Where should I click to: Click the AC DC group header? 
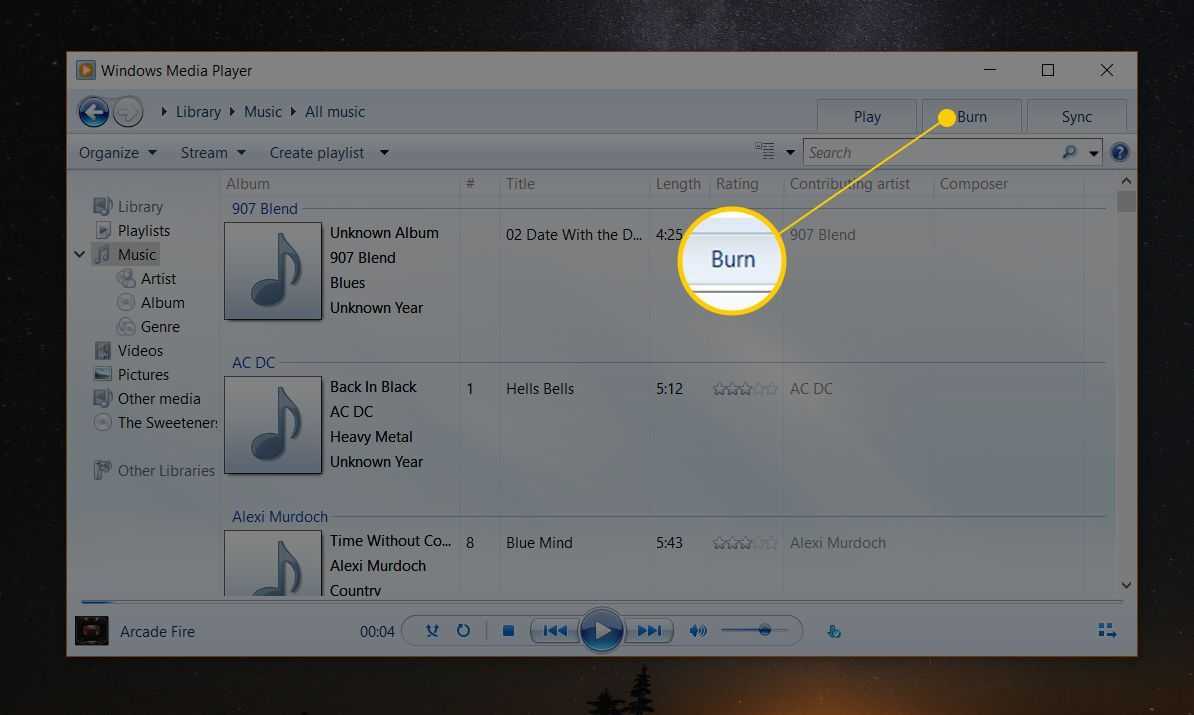[x=254, y=362]
